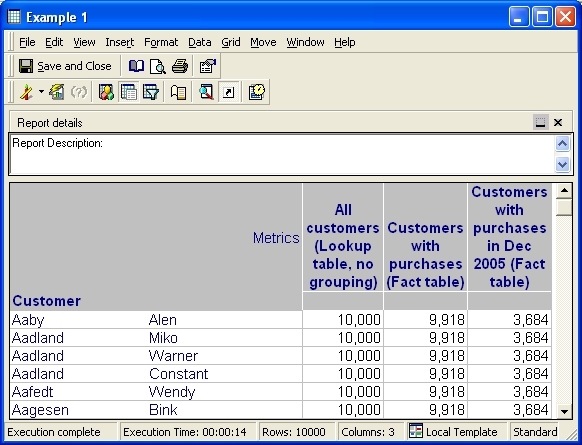Collapse Report details pane with minimize icon

click(540, 122)
